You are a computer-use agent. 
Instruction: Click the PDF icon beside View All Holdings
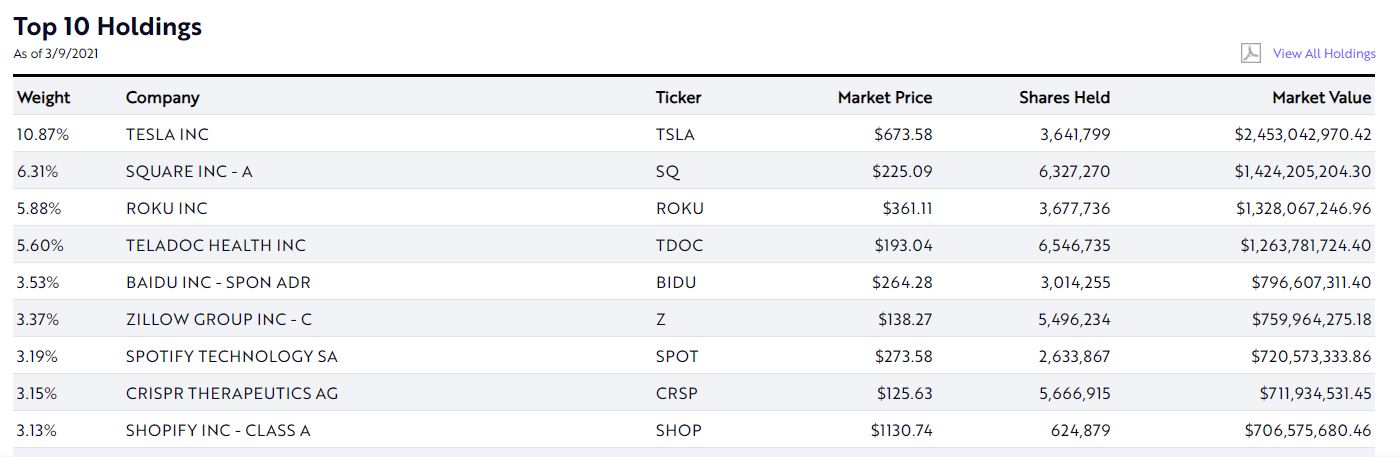click(x=1250, y=53)
